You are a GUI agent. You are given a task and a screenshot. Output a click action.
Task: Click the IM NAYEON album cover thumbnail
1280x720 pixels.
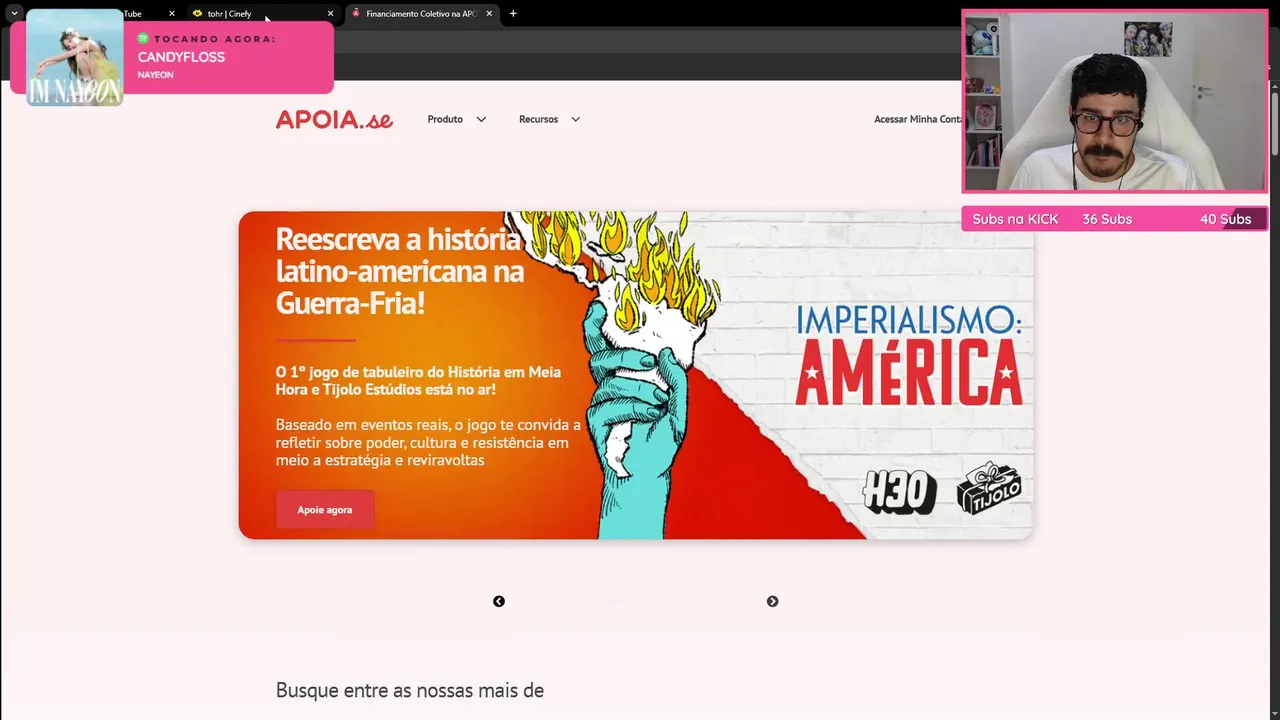coord(74,57)
